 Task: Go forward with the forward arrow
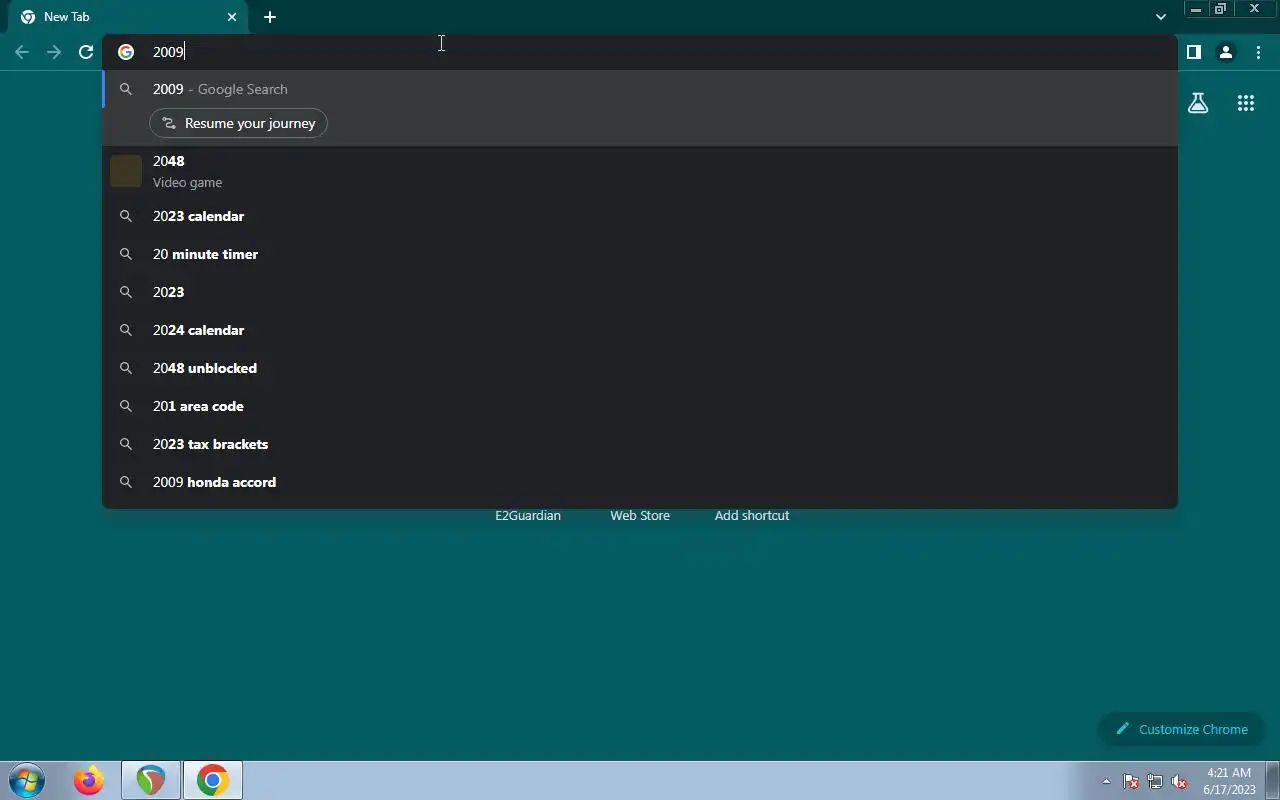[54, 52]
